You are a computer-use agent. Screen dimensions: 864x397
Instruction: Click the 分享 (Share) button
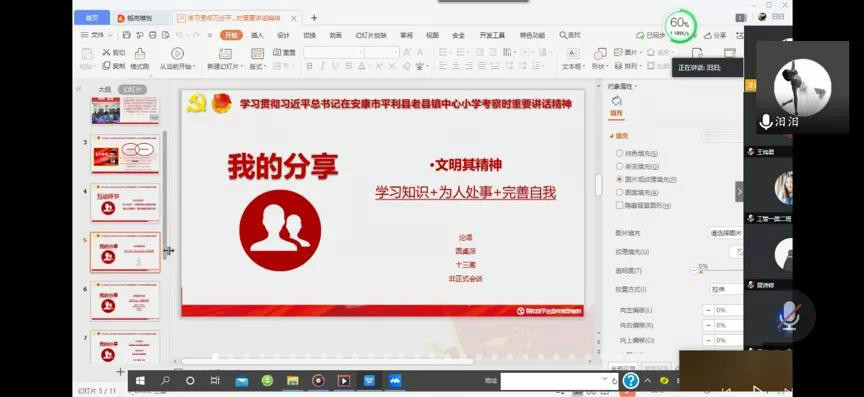click(715, 35)
